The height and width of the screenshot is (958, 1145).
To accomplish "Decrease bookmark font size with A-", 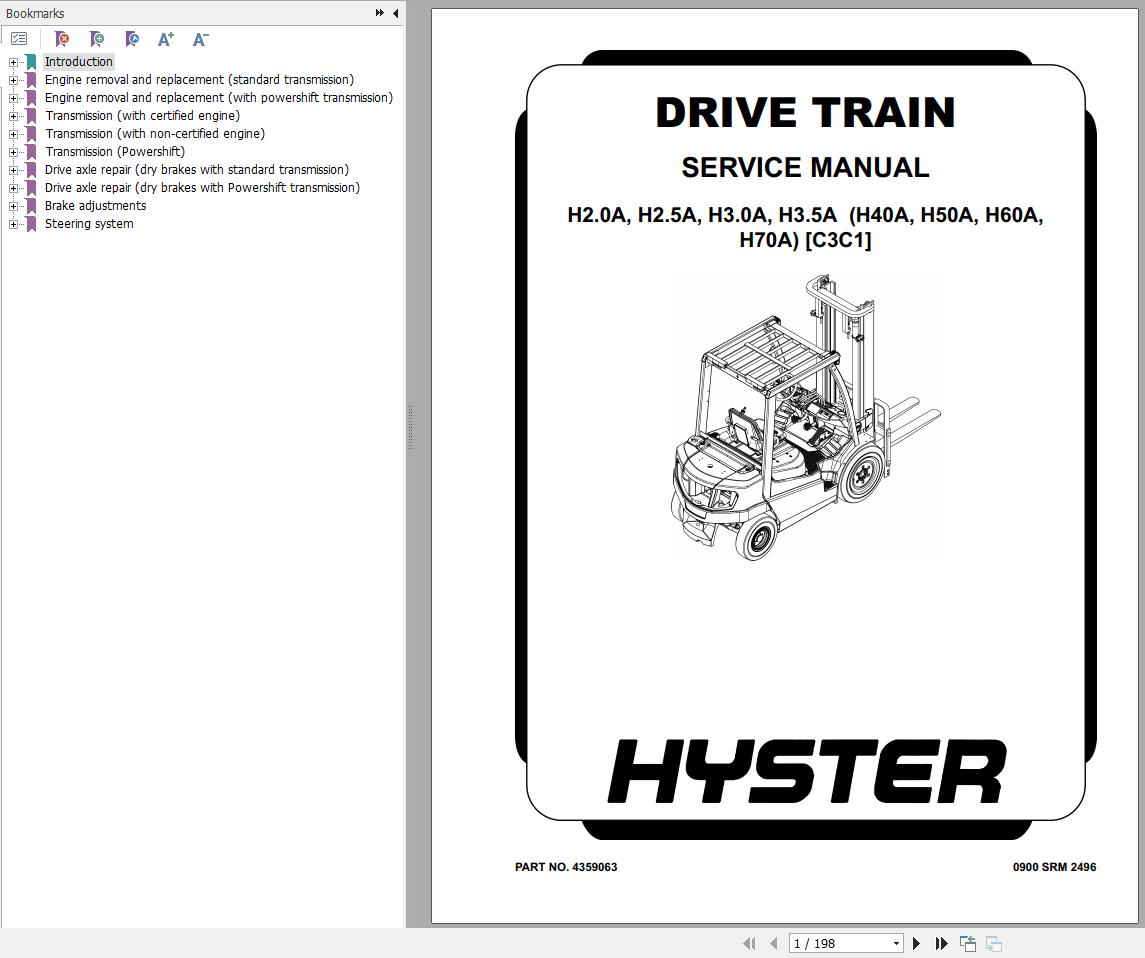I will pyautogui.click(x=200, y=39).
